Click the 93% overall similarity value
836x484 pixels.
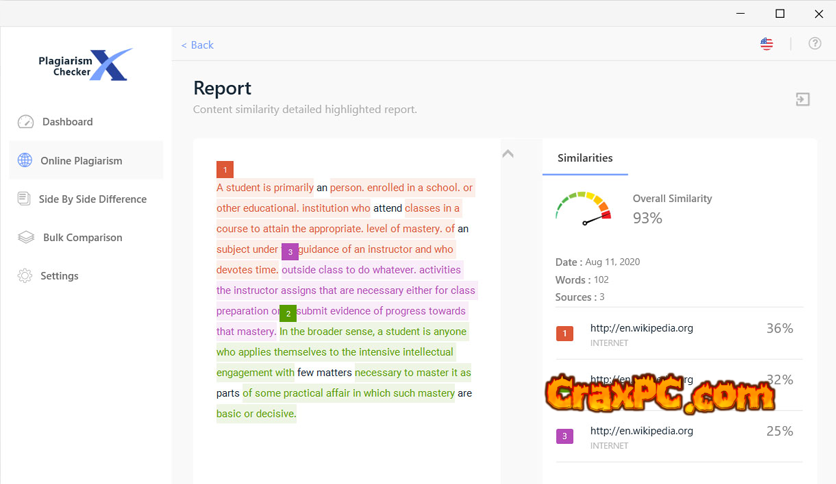(647, 217)
